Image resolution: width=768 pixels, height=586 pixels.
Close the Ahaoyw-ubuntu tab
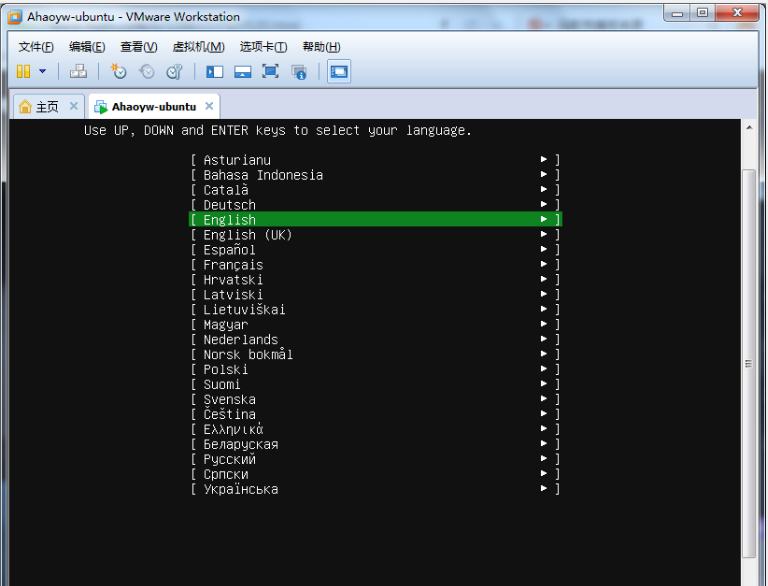[x=209, y=106]
